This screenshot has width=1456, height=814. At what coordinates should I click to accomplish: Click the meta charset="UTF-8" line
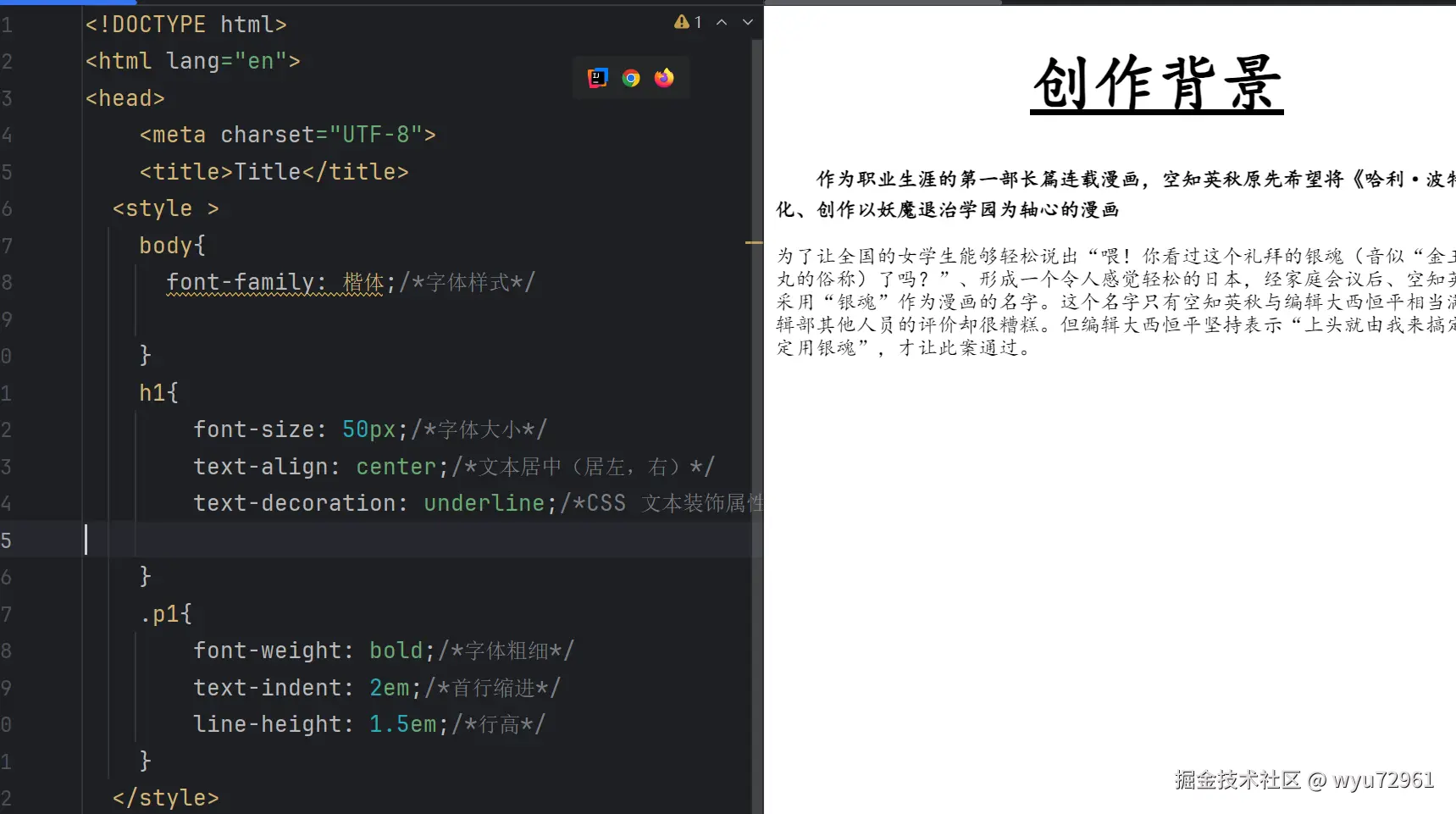point(288,135)
